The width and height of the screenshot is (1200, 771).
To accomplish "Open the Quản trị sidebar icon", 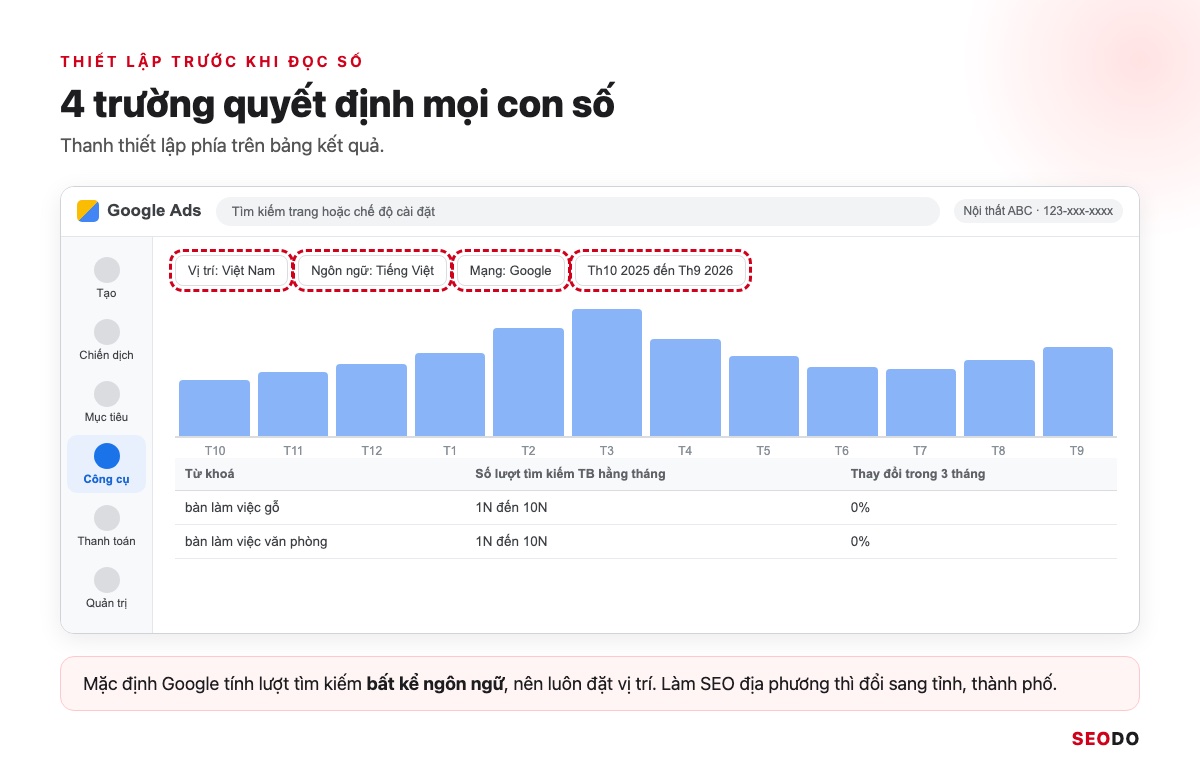I will coord(107,580).
